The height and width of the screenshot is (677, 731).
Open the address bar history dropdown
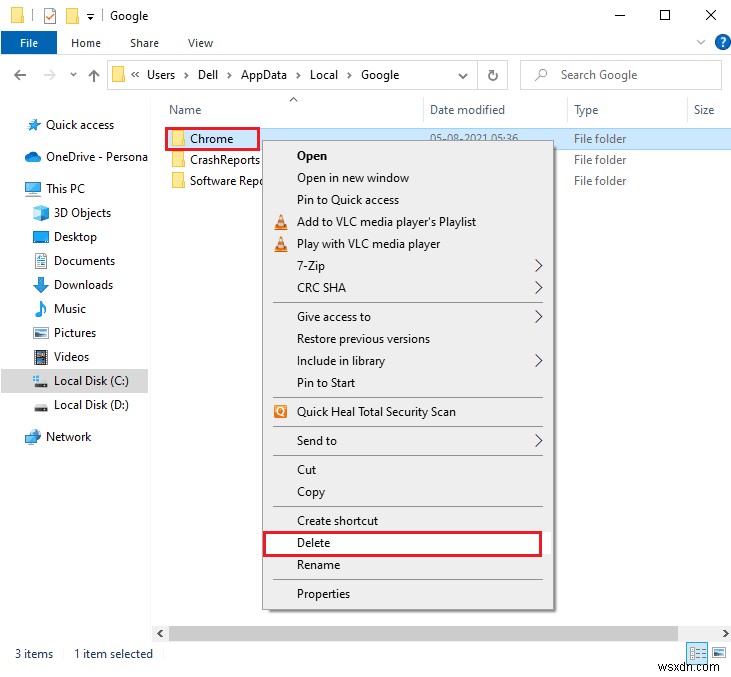pyautogui.click(x=462, y=76)
